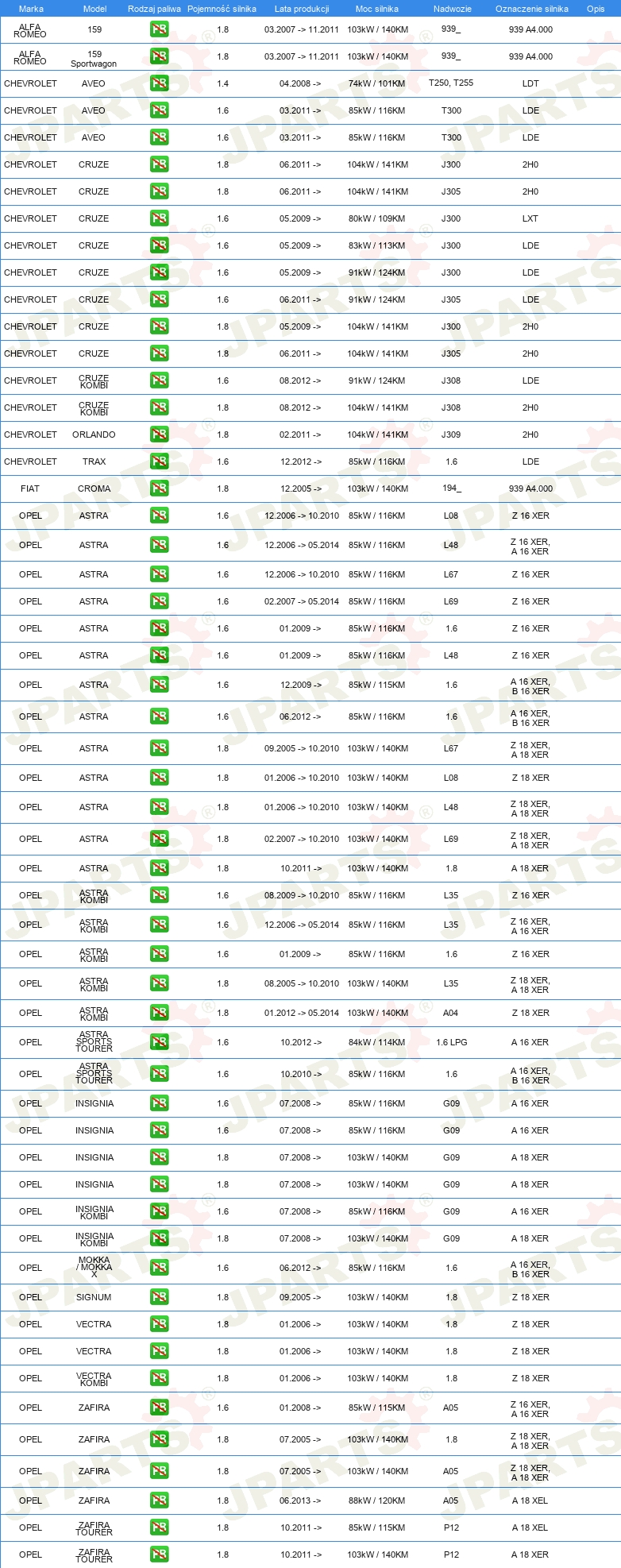Click the '159 Sportwagon' model cell
The height and width of the screenshot is (1568, 621).
(94, 60)
